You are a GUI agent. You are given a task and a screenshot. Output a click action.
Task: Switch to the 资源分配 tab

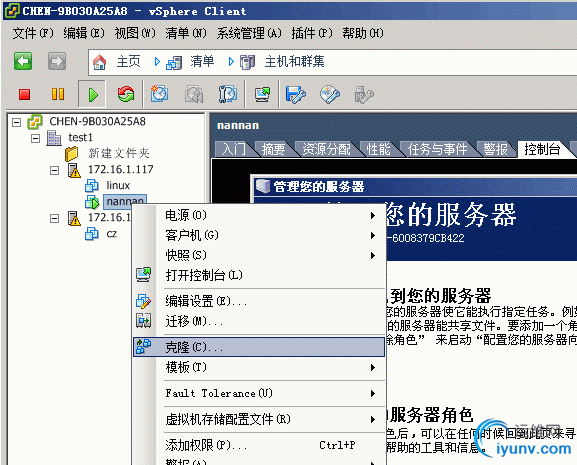tap(326, 149)
